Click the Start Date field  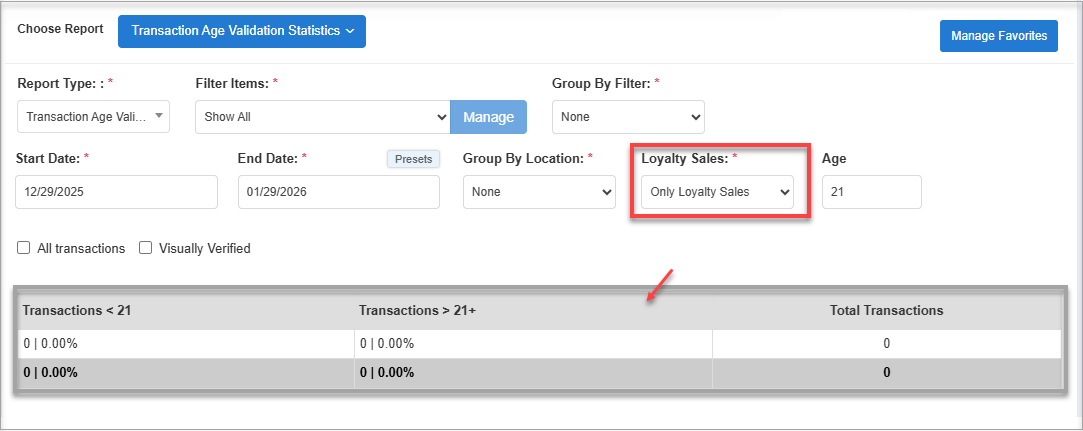pos(116,192)
